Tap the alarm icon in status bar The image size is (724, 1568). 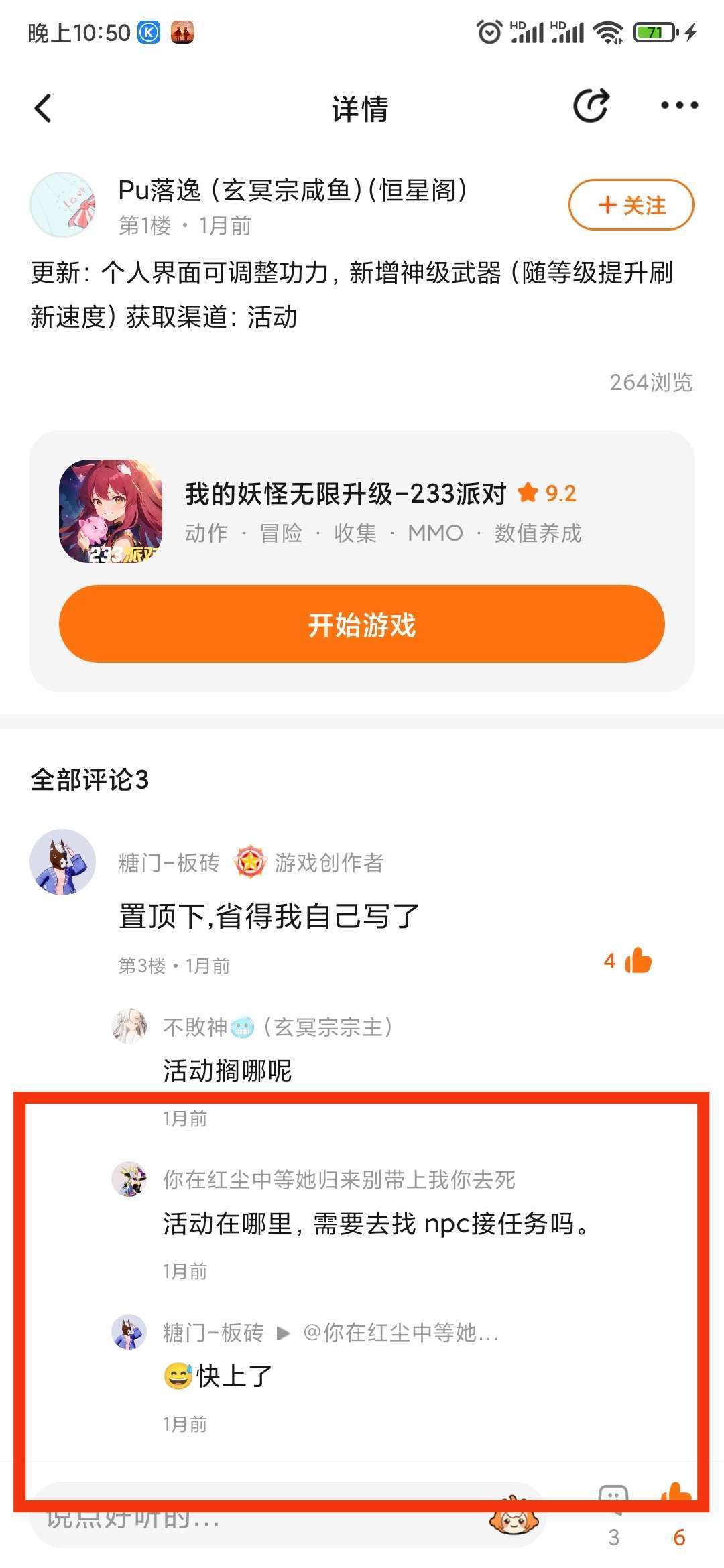pos(489,31)
